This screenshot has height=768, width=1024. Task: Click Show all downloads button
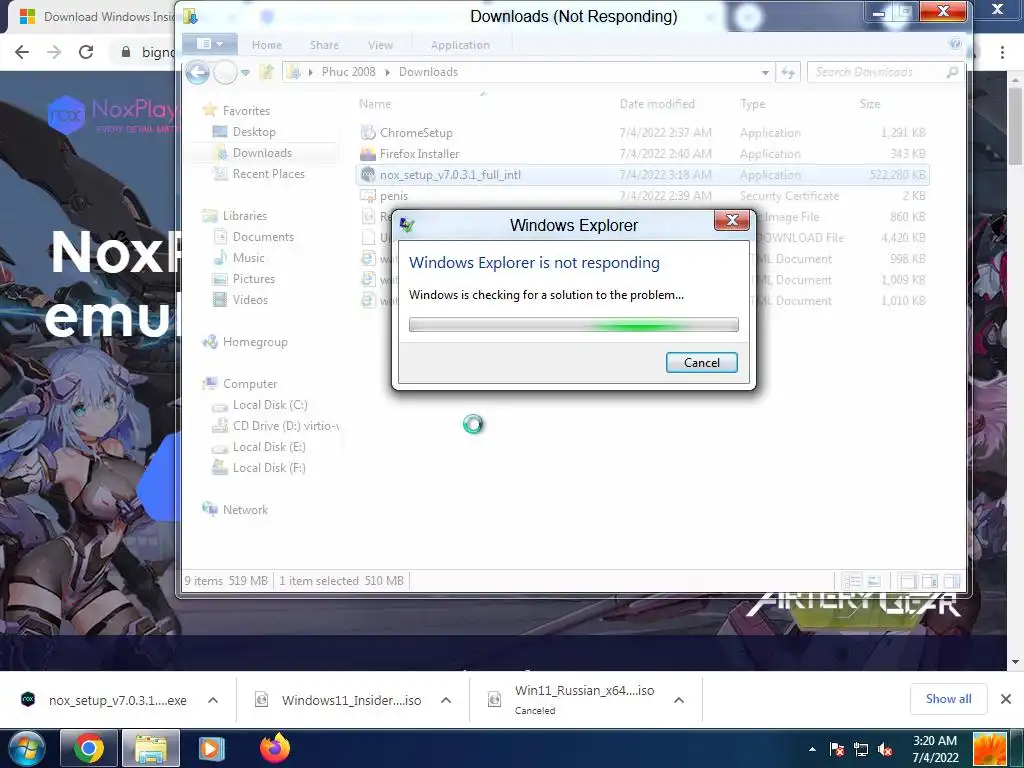tap(948, 699)
